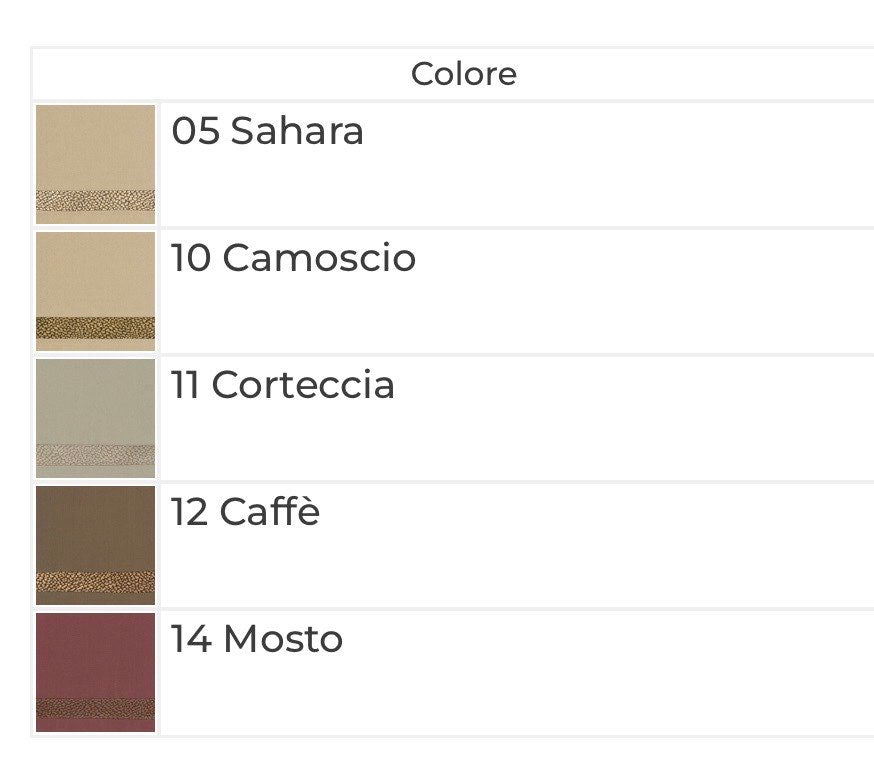
Task: Click the pale patterned stripe in Corteccia swatch
Action: pyautogui.click(x=95, y=455)
